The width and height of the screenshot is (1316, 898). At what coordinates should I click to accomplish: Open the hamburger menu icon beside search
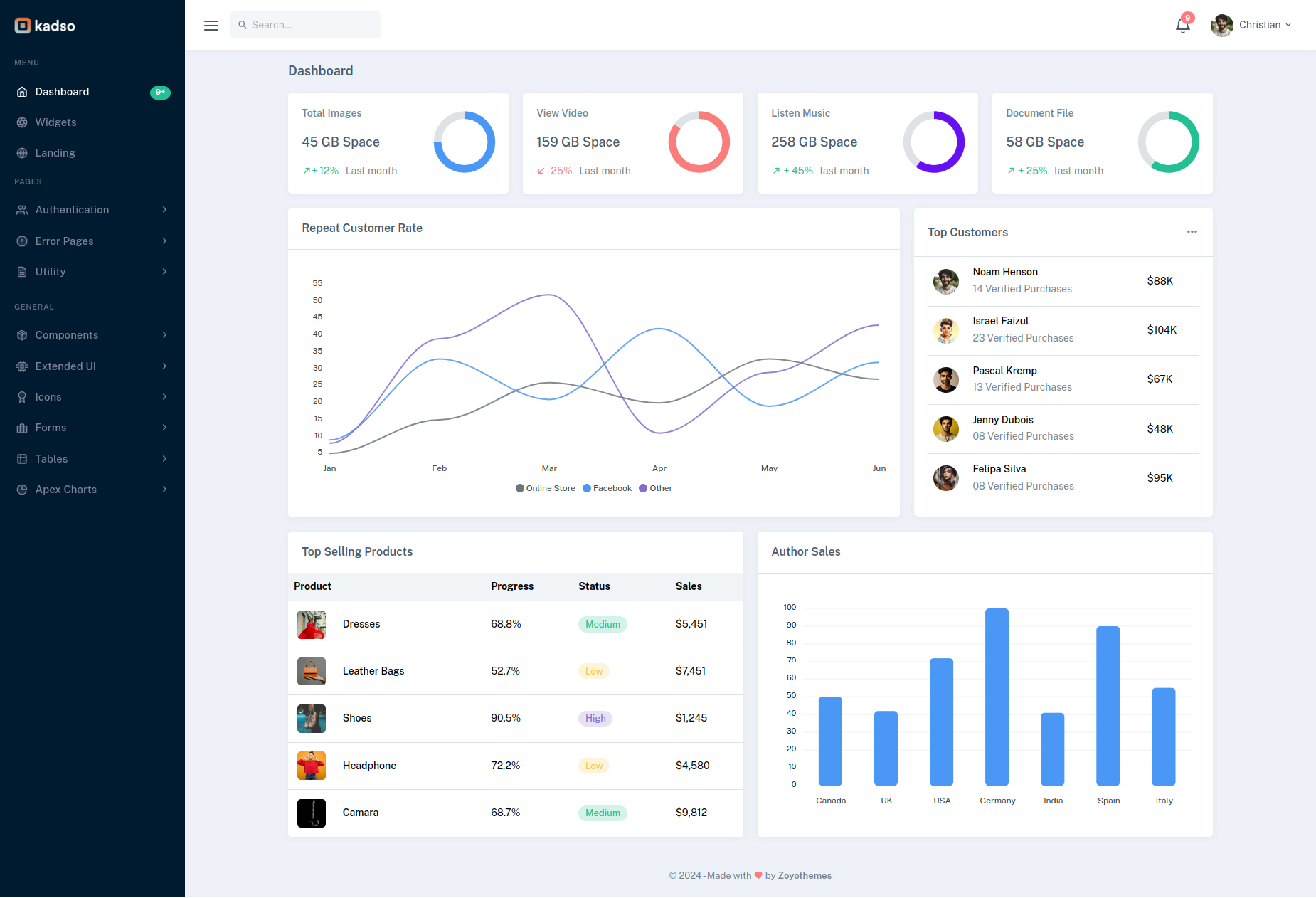[x=211, y=25]
